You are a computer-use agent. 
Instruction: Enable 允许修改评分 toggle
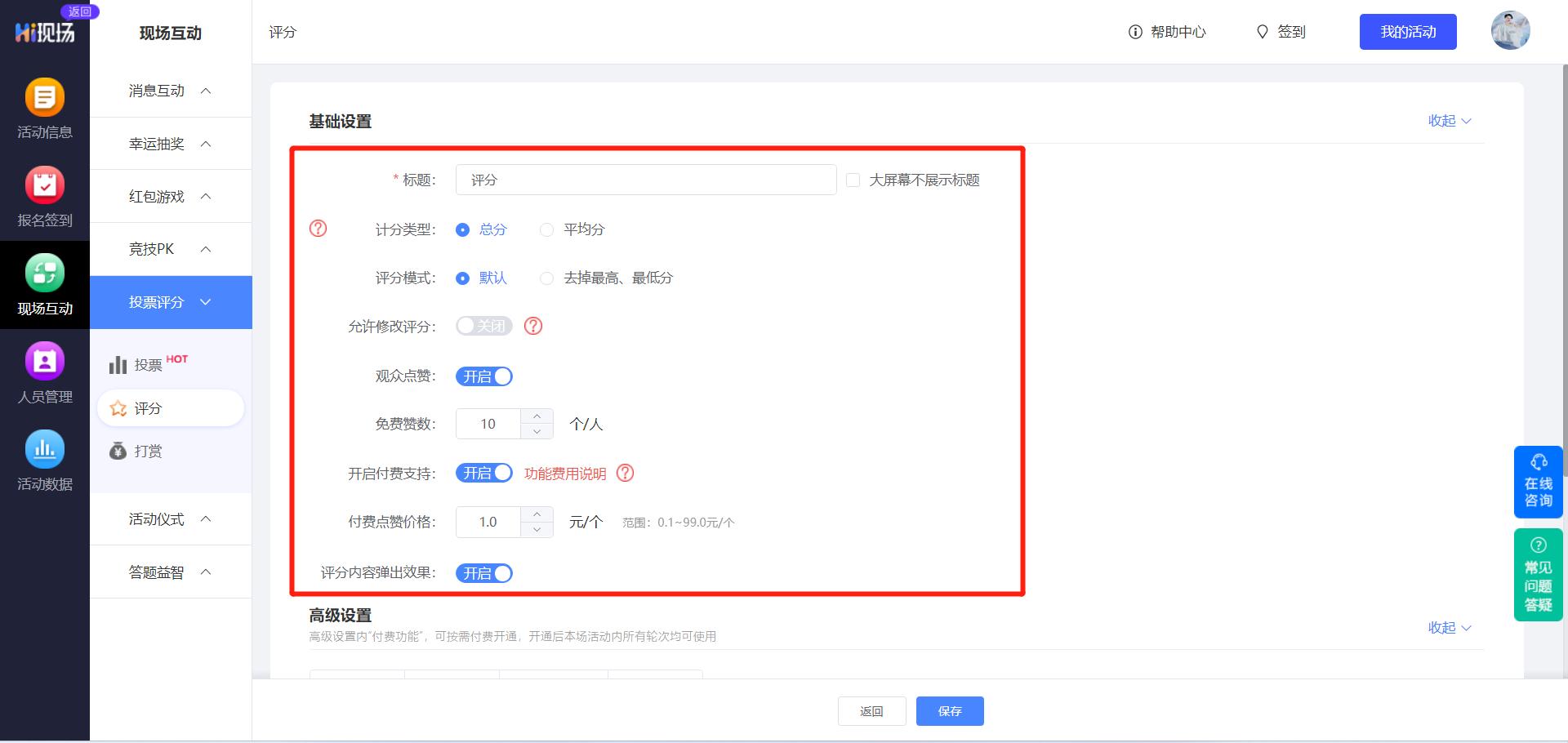pos(483,326)
